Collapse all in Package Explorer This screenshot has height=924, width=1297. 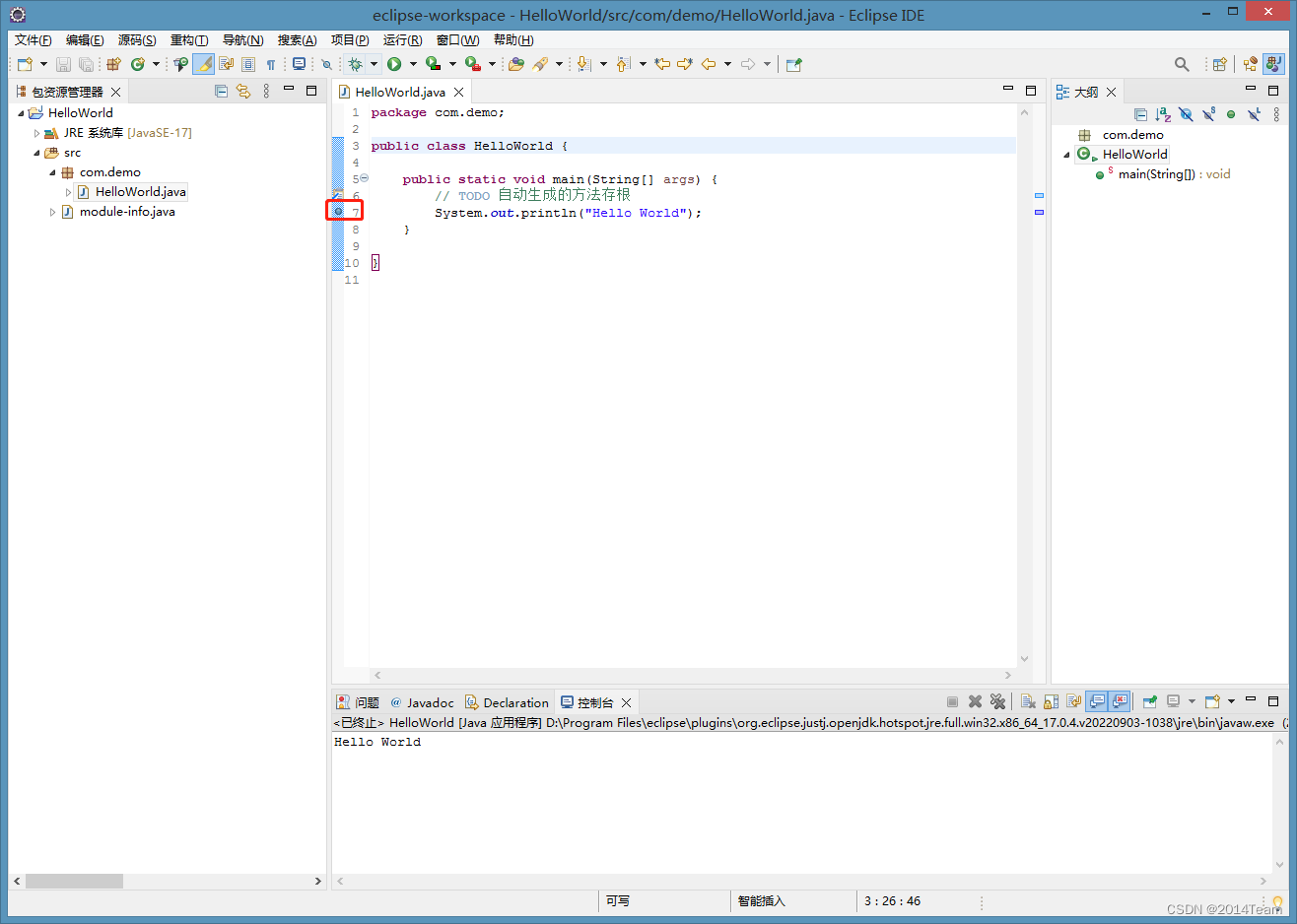pyautogui.click(x=221, y=91)
